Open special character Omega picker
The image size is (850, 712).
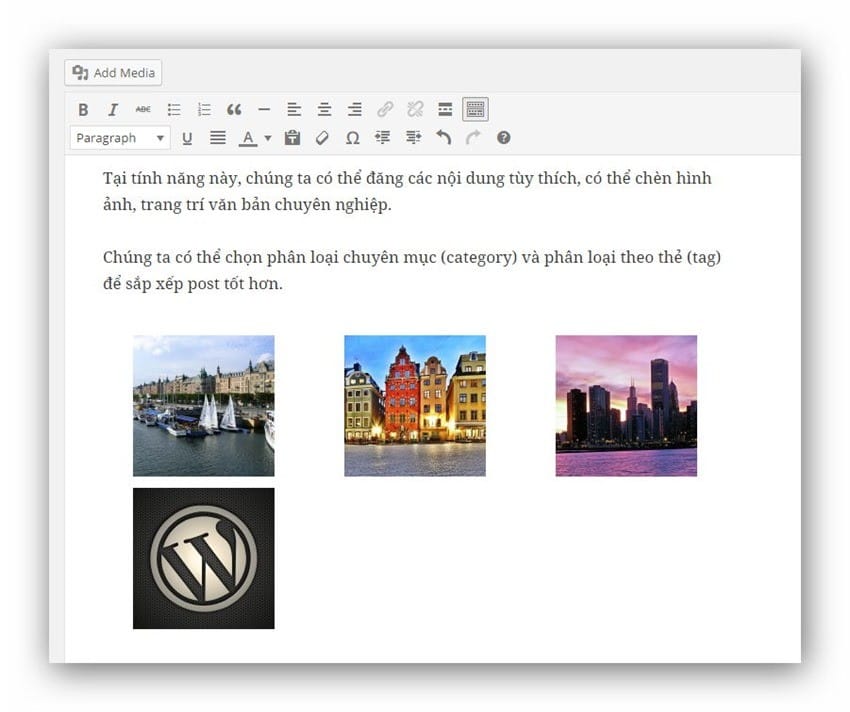[x=352, y=138]
